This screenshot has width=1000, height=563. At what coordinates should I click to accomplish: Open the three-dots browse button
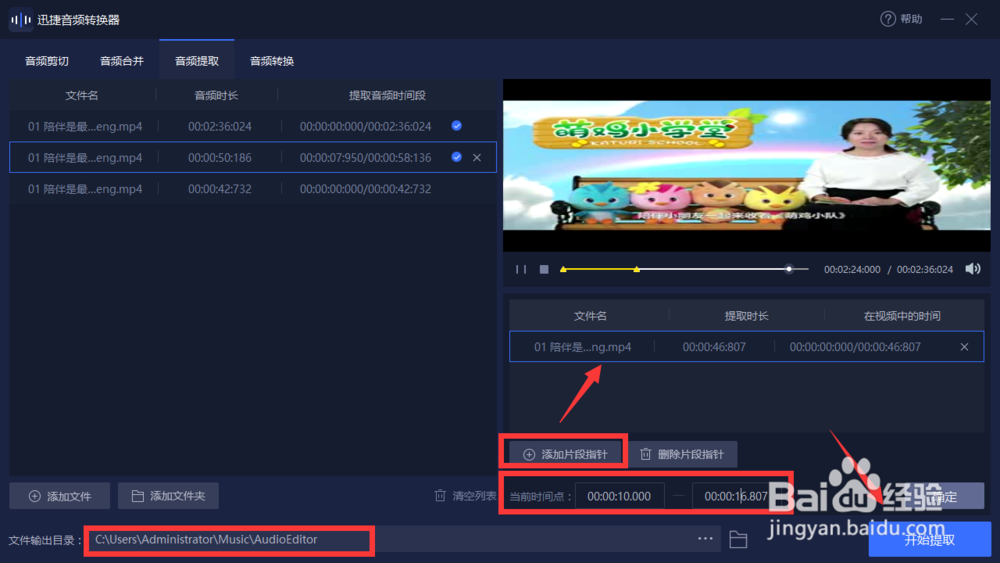pyautogui.click(x=705, y=539)
